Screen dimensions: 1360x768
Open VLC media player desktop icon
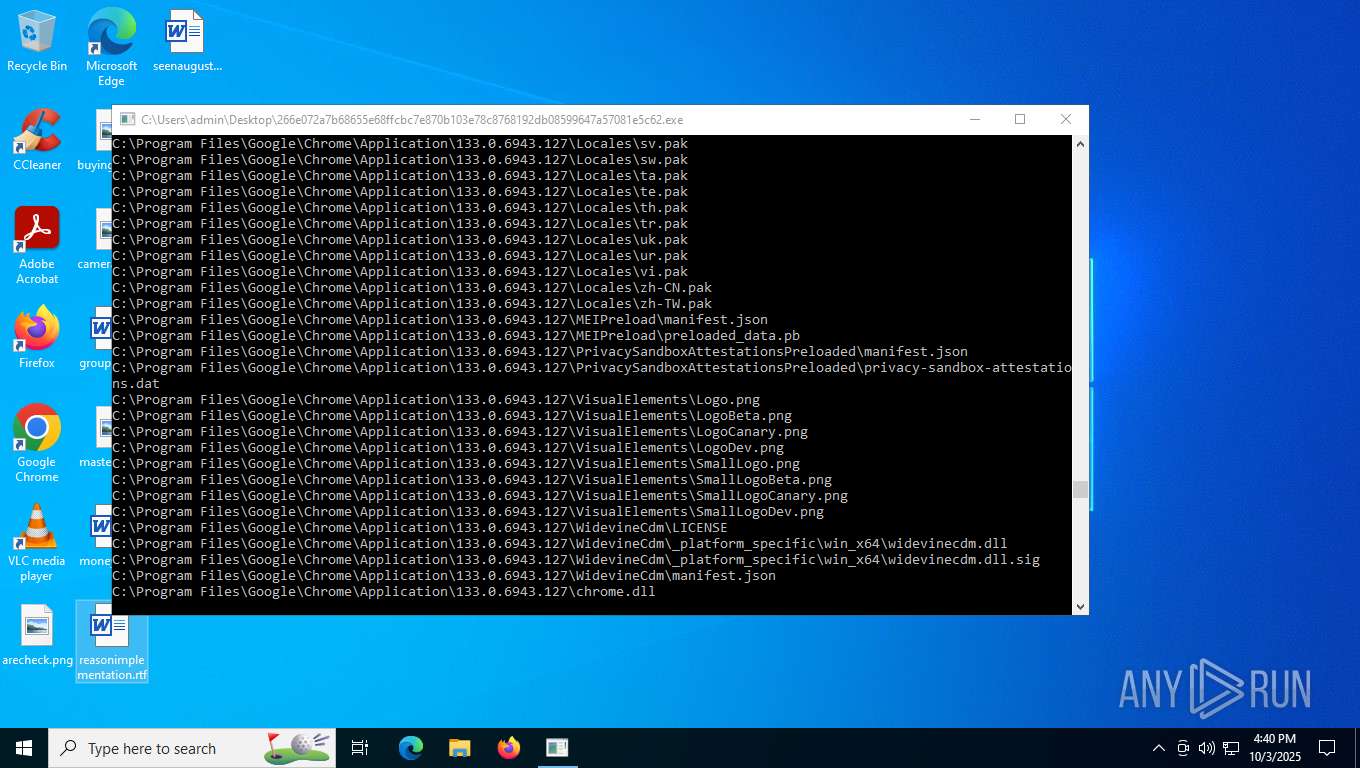[37, 543]
